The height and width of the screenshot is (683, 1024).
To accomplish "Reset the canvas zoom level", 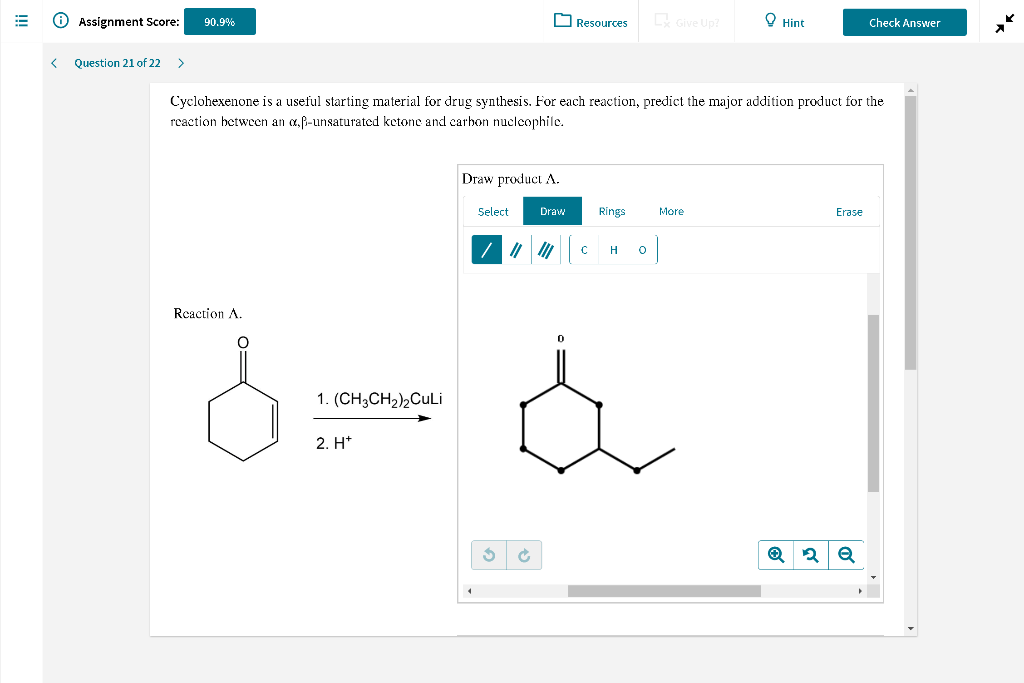I will [x=810, y=554].
